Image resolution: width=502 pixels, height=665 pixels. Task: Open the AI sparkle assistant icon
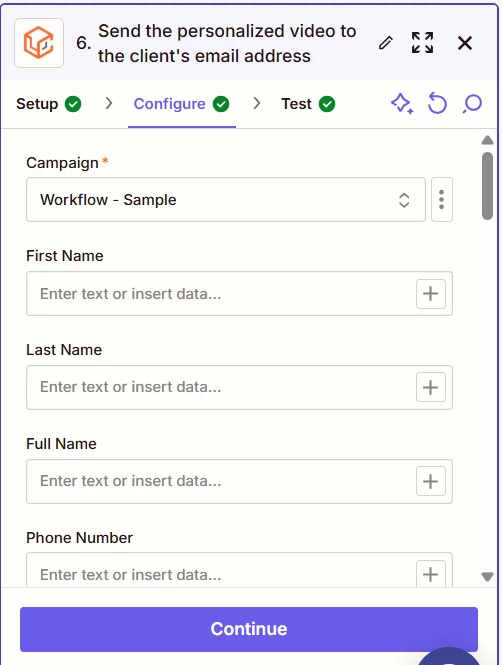[x=402, y=104]
